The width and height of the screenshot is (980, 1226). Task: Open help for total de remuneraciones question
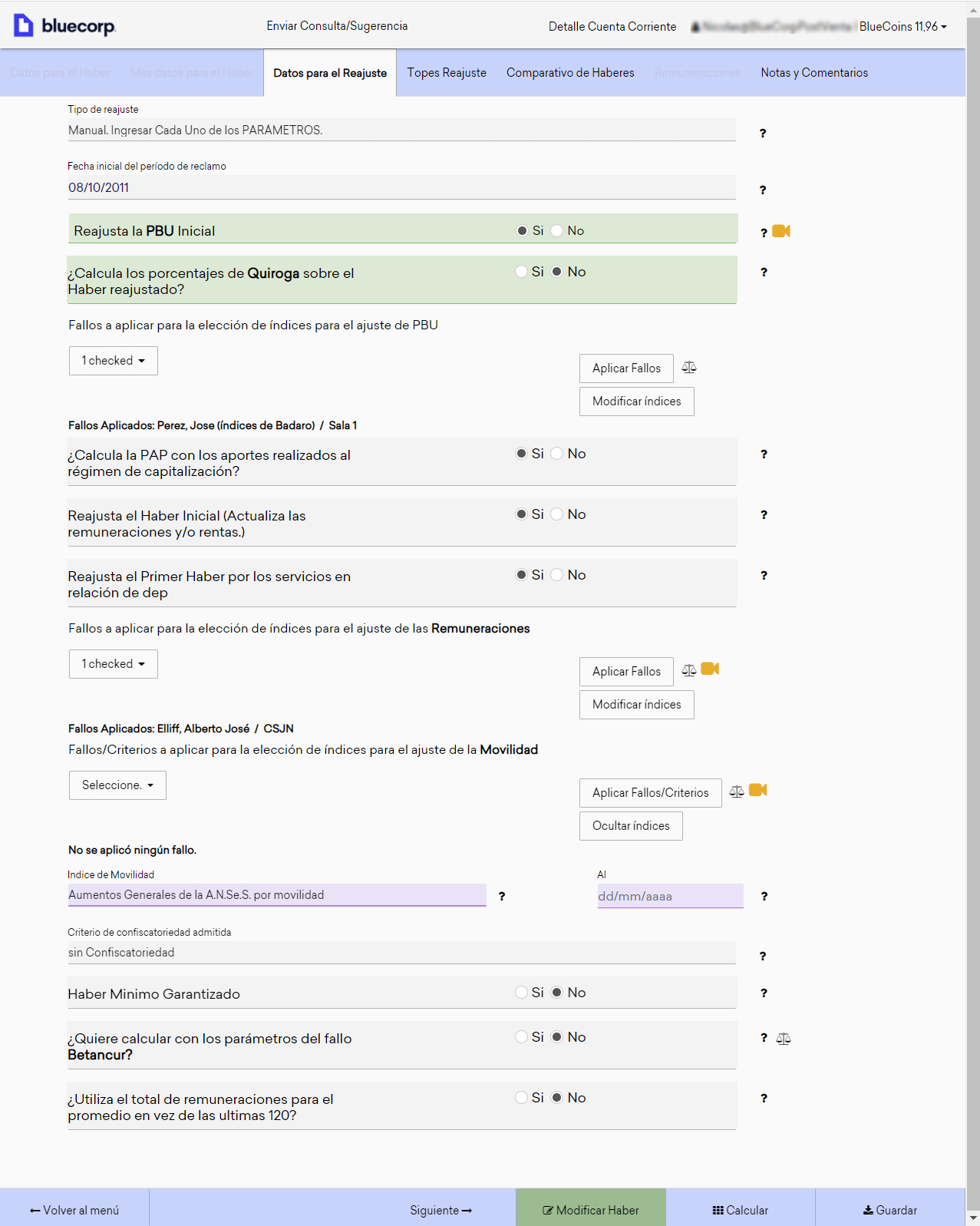[763, 1098]
